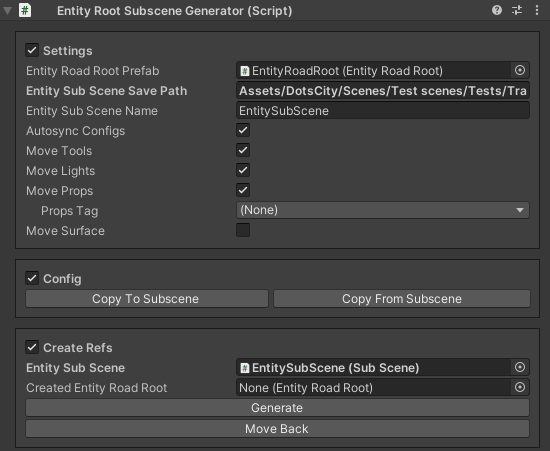Uncheck Move Tools option
550x451 pixels.
(243, 150)
